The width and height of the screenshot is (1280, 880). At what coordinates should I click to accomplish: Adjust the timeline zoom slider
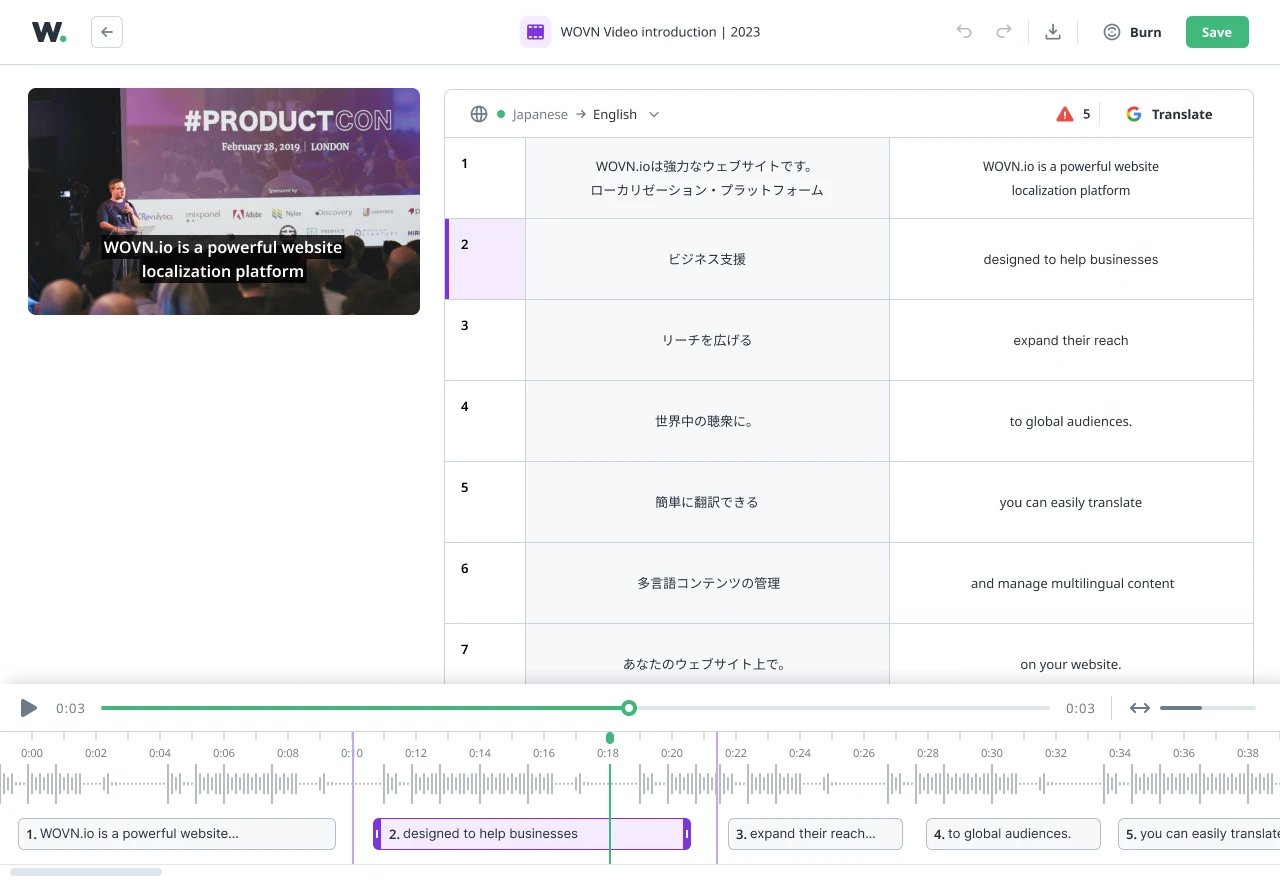coord(1208,708)
